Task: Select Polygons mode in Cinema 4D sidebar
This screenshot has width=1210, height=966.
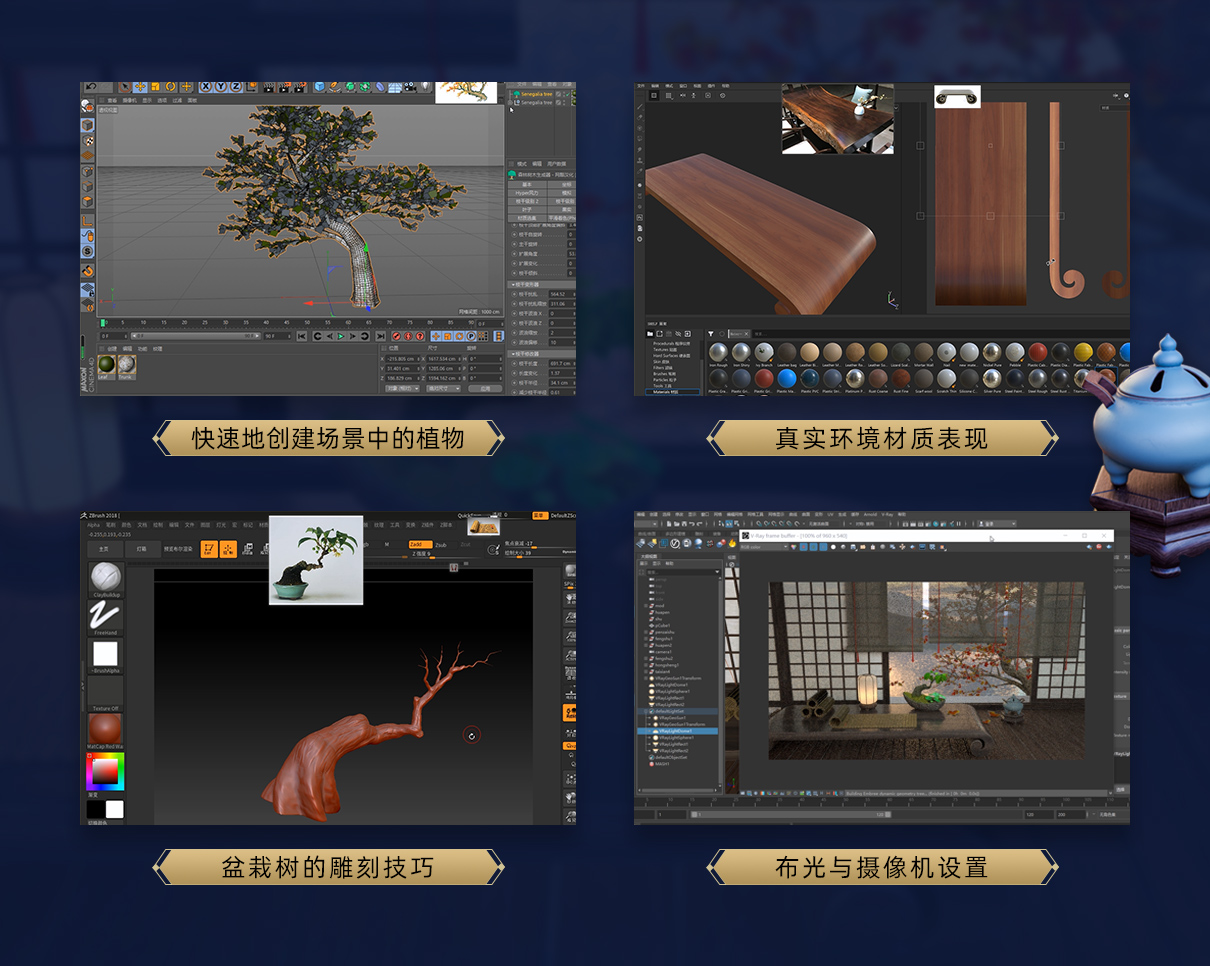Action: (88, 202)
